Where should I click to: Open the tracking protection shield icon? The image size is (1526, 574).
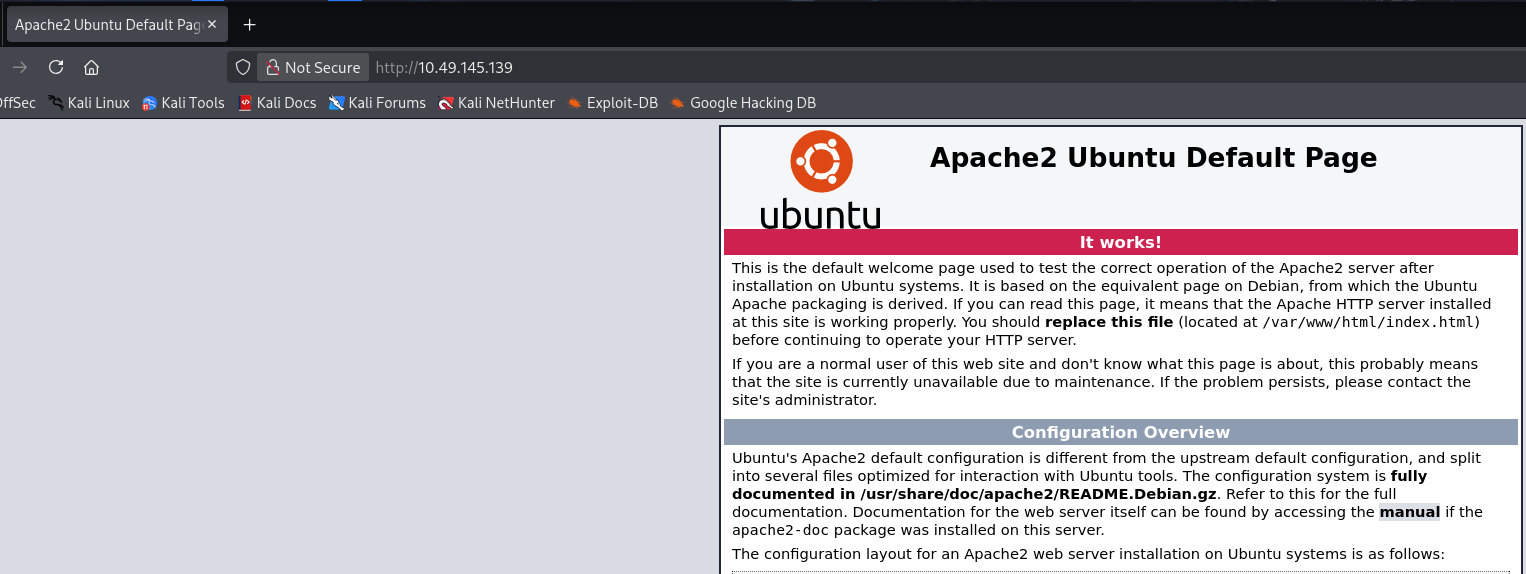(x=242, y=67)
